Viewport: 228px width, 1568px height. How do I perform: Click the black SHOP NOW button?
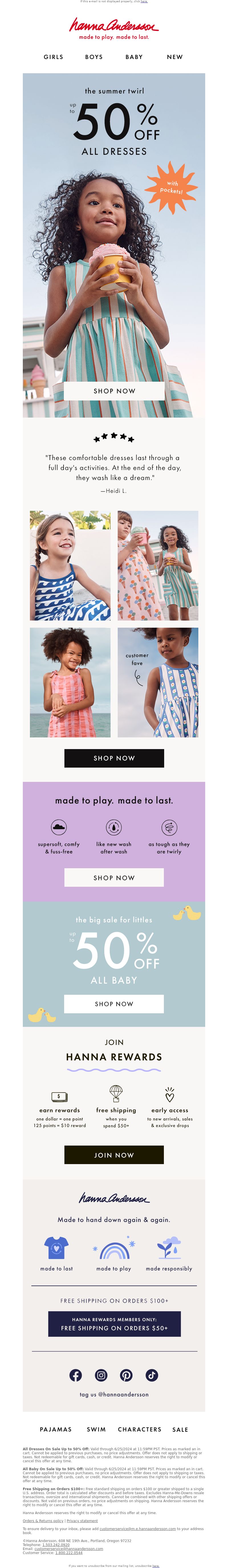pos(114,758)
